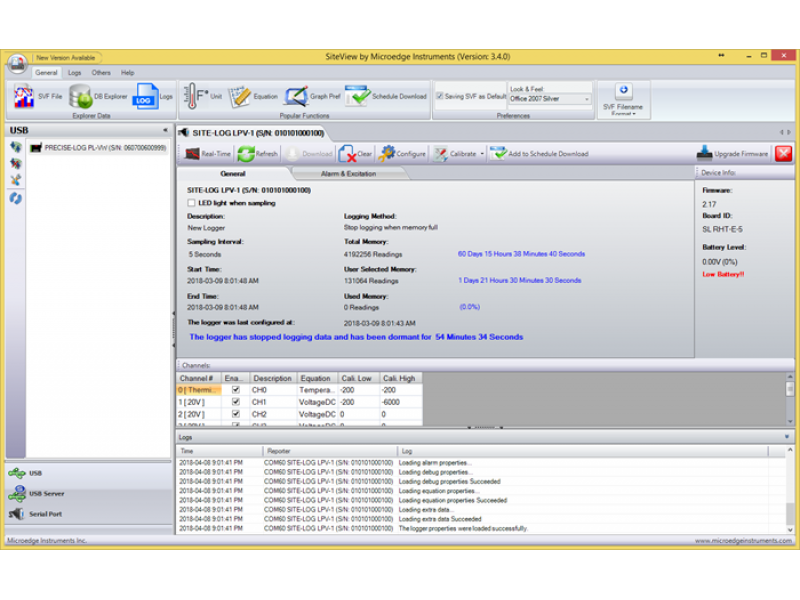Sort channels by Description column header

point(272,378)
